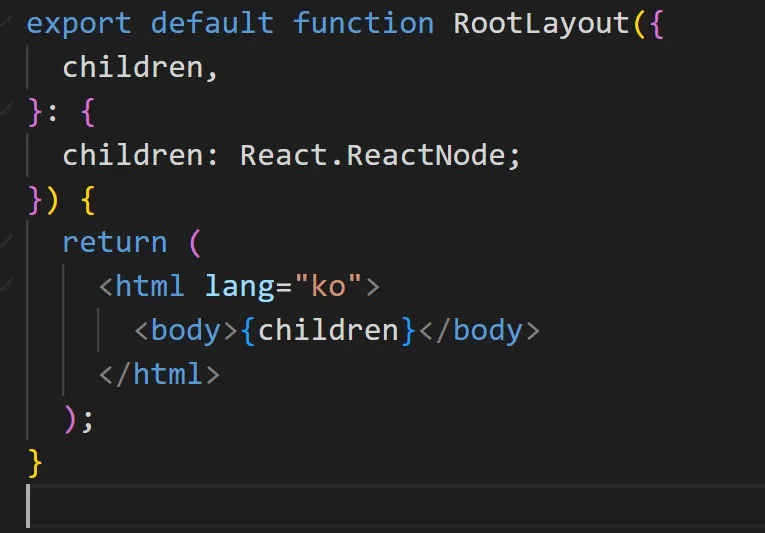Click "children:" in the type annotation line
Viewport: 765px width, 533px height.
coord(141,155)
